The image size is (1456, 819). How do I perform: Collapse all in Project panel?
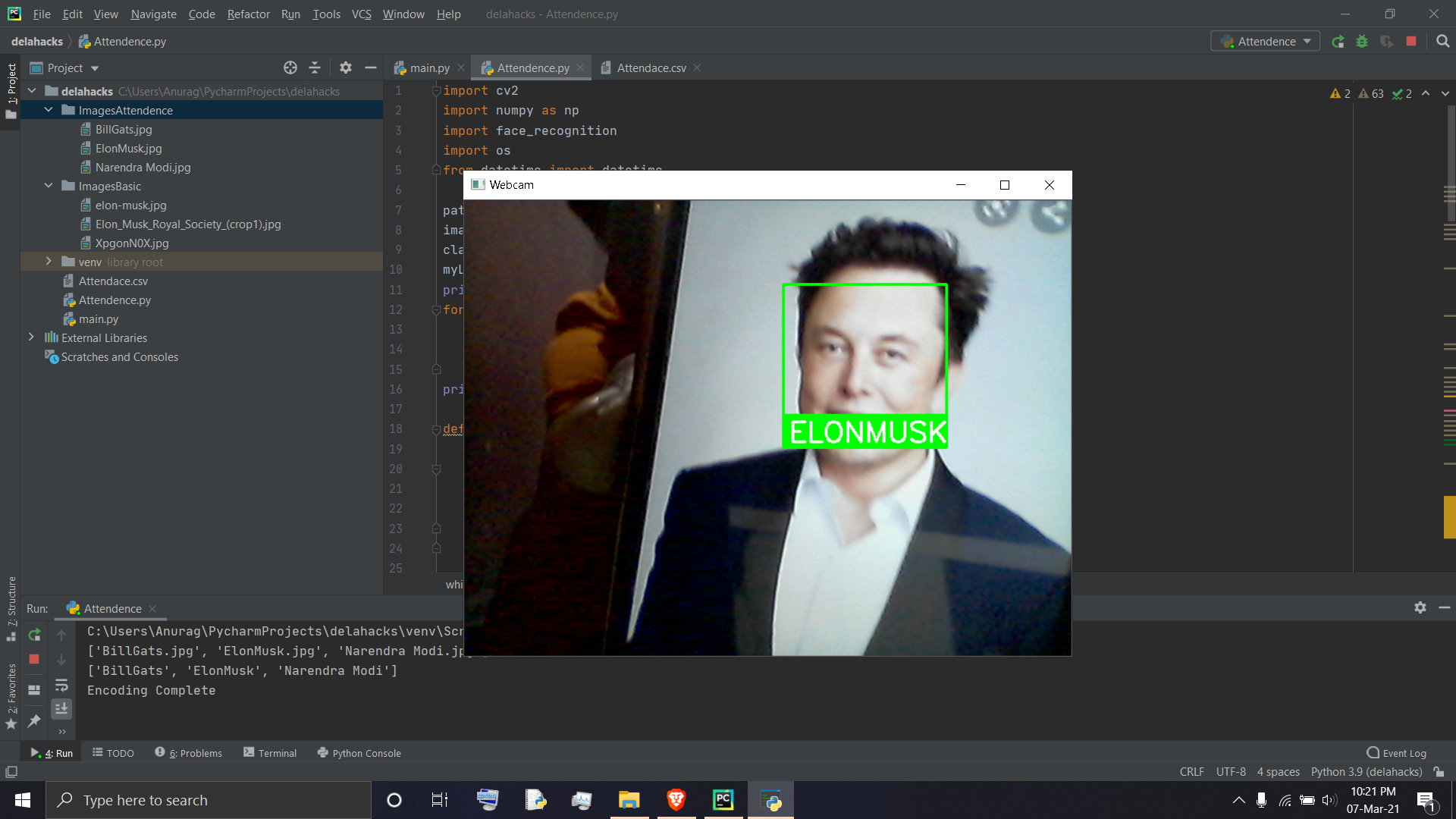315,68
